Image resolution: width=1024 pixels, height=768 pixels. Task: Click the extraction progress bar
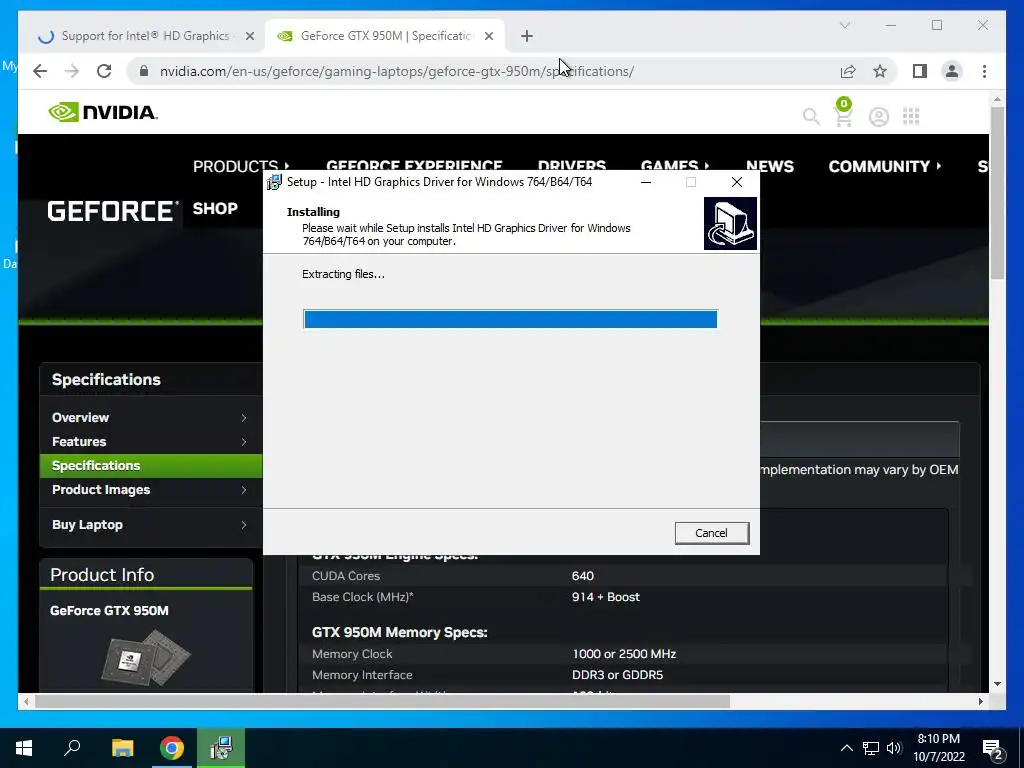pyautogui.click(x=511, y=319)
